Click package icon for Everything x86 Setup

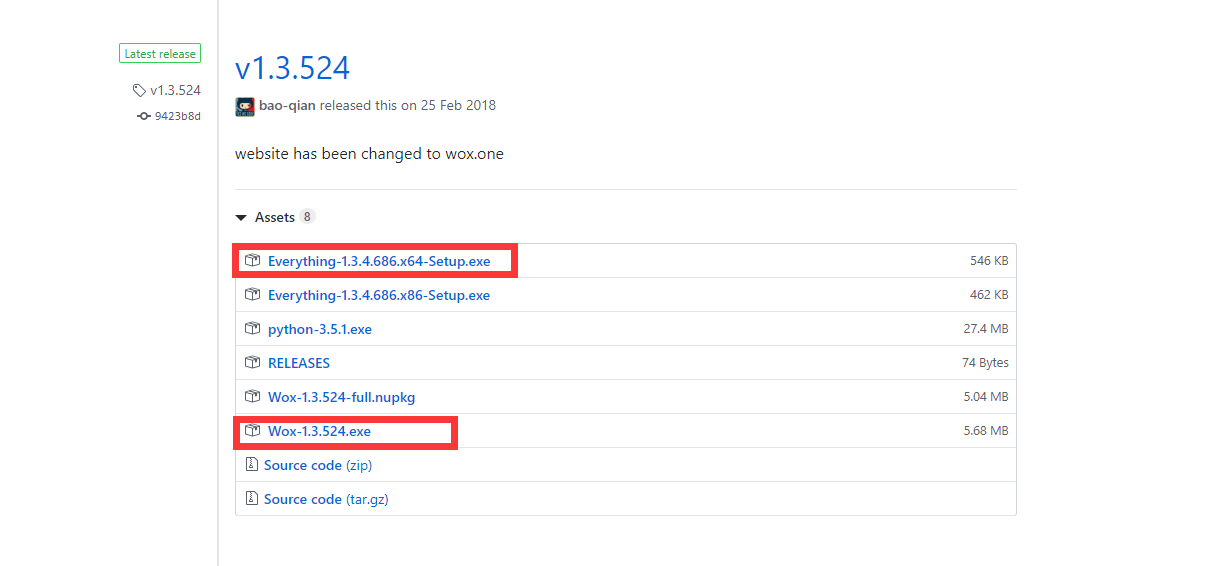pos(252,295)
